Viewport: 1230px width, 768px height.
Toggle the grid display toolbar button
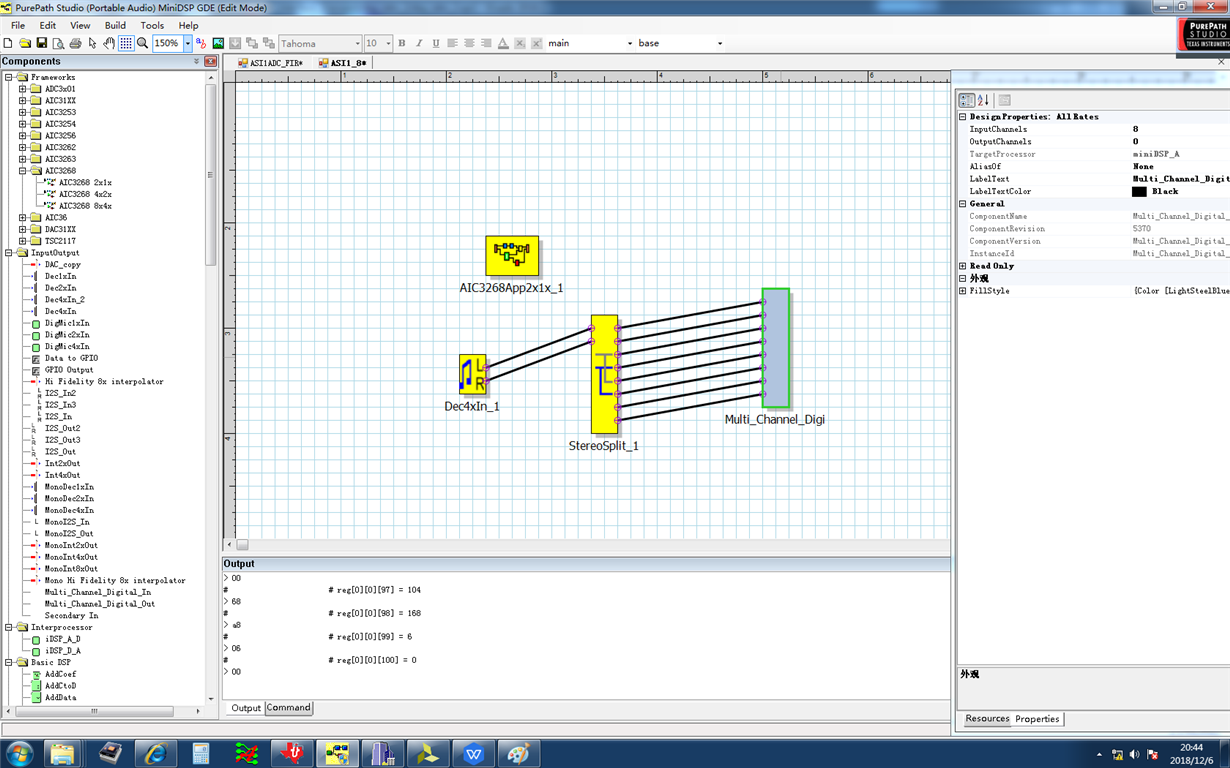pyautogui.click(x=126, y=44)
